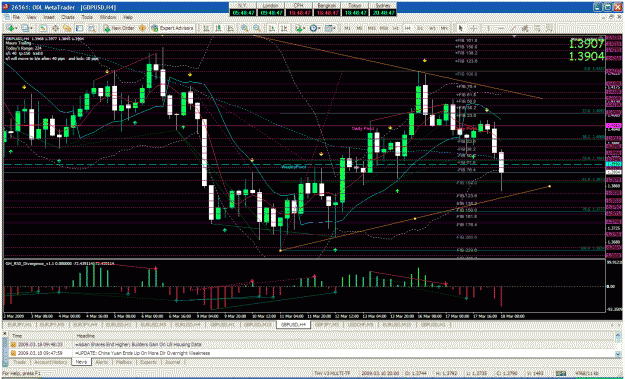The height and width of the screenshot is (379, 625).
Task: Select the crosshair tool
Action: [473, 28]
